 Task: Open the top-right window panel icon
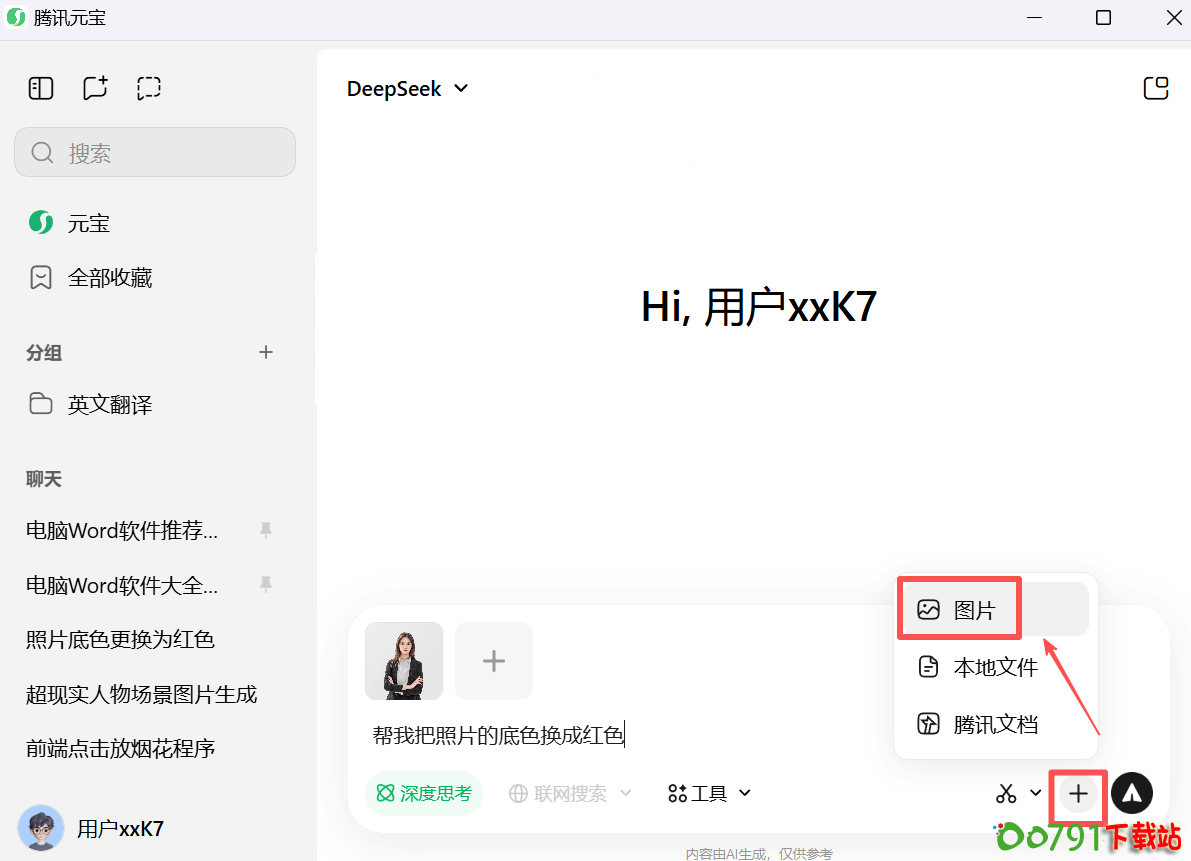(x=1155, y=89)
